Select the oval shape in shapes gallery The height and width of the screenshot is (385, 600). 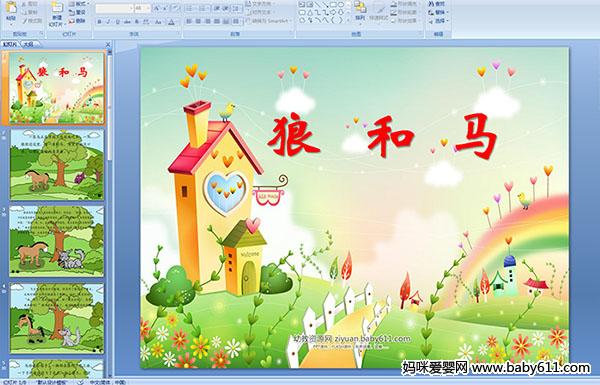pos(341,5)
